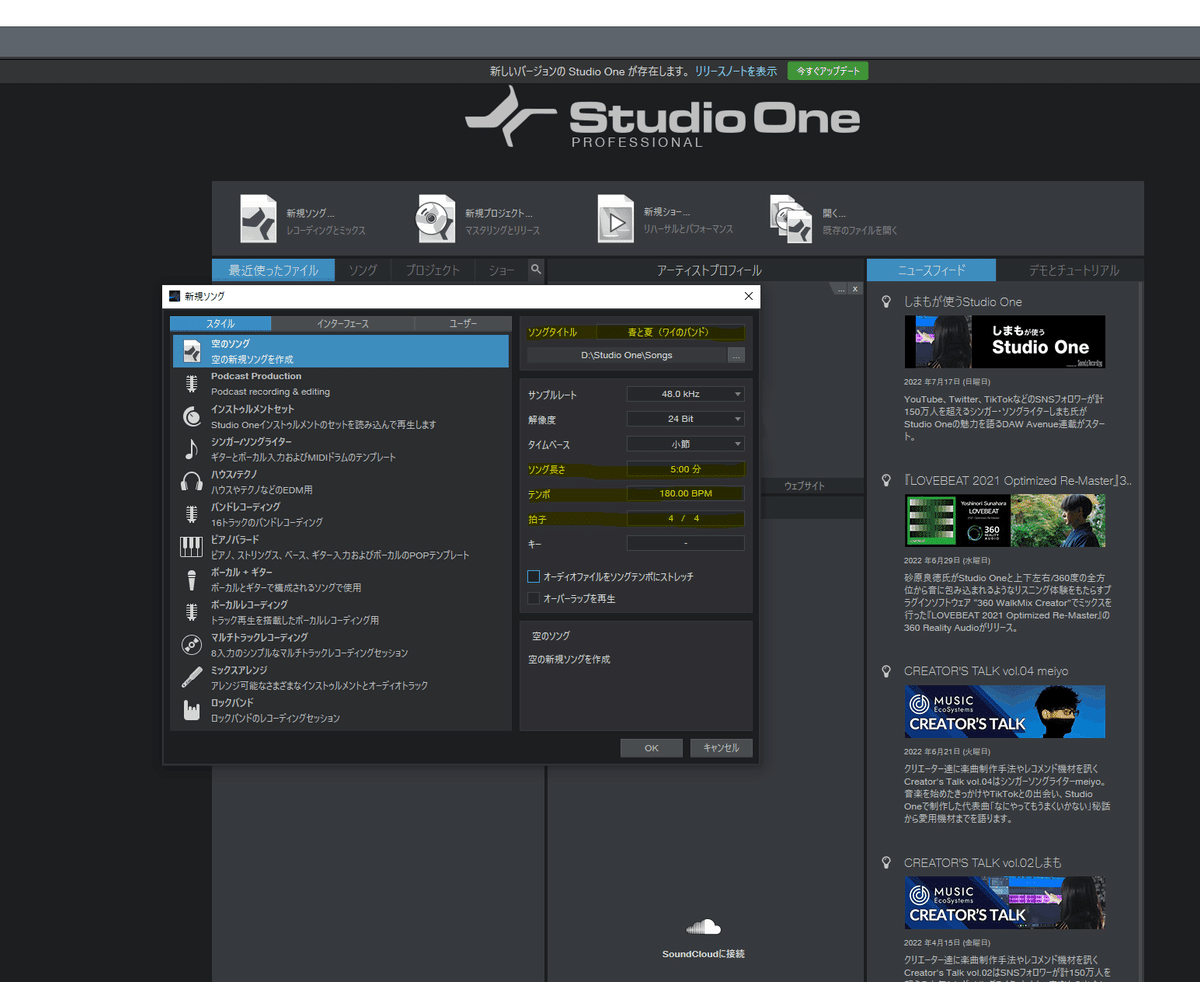Toggle the オーバーラップを再生 checkbox
Image resolution: width=1200 pixels, height=982 pixels.
534,598
